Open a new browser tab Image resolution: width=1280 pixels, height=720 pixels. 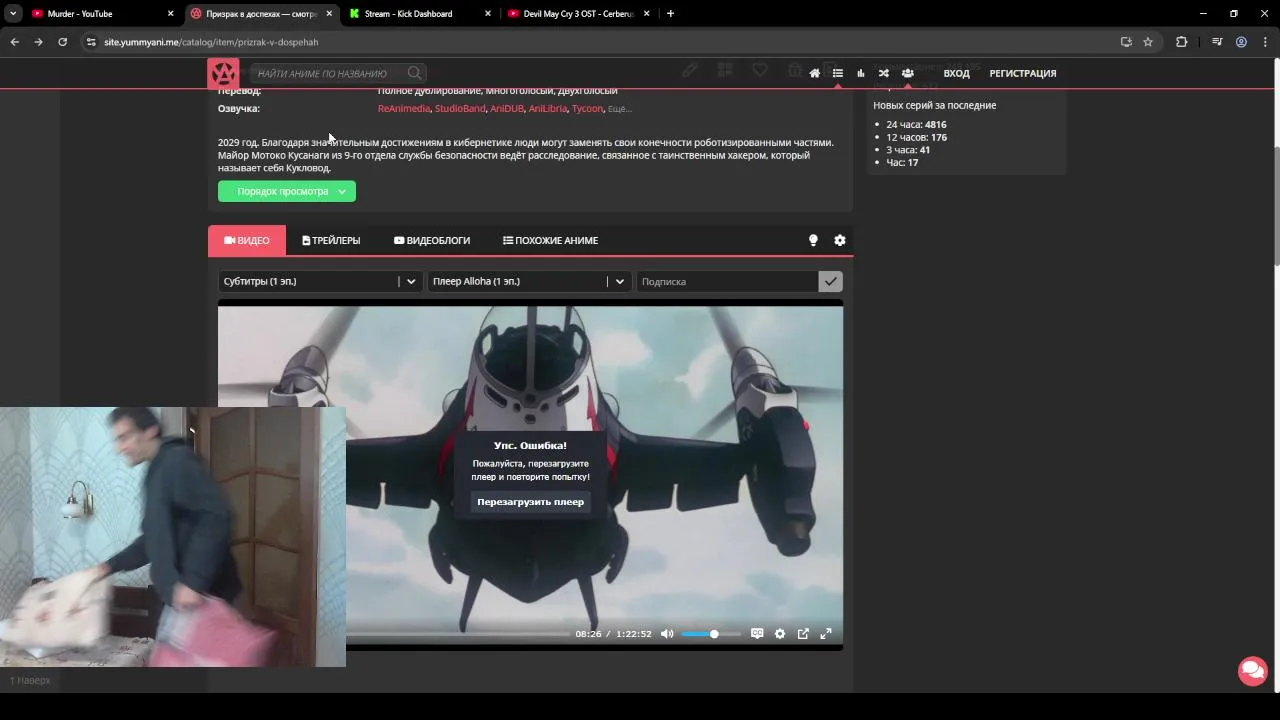coord(670,14)
